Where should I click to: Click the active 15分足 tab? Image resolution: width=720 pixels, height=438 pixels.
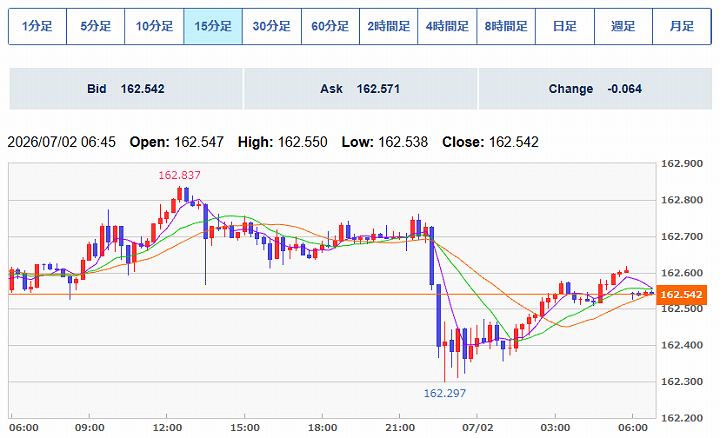tap(213, 26)
